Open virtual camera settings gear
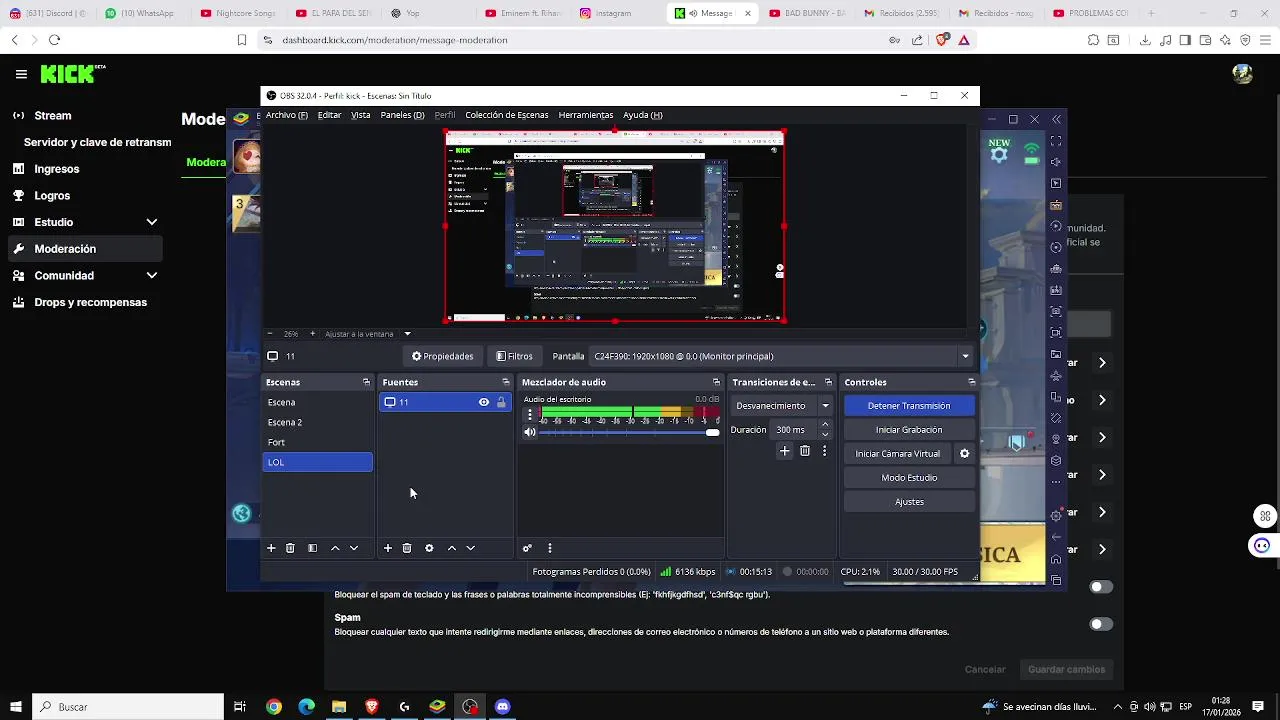The width and height of the screenshot is (1280, 720). (x=964, y=453)
